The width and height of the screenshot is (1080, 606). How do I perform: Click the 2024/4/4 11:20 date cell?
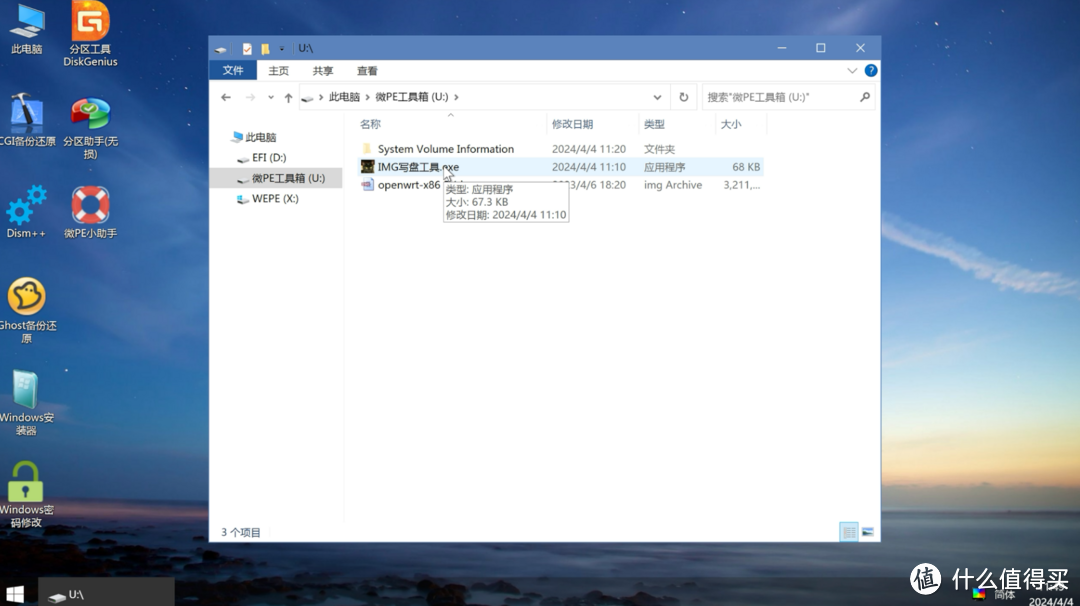click(588, 149)
